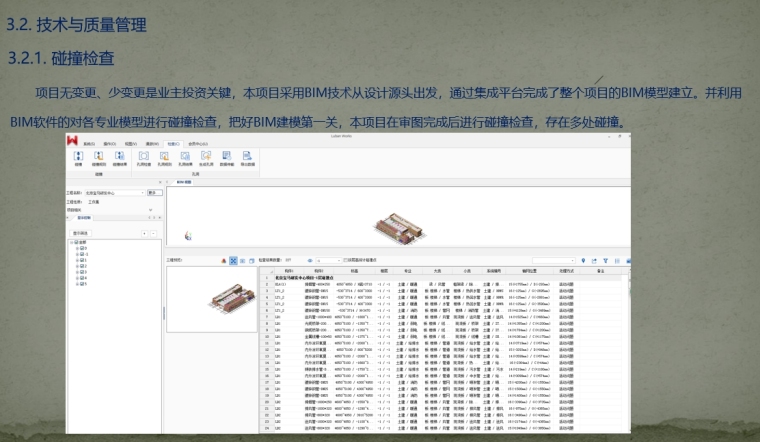Click the 导出数据 export data icon
Screen dimensions: 760x442
point(248,158)
